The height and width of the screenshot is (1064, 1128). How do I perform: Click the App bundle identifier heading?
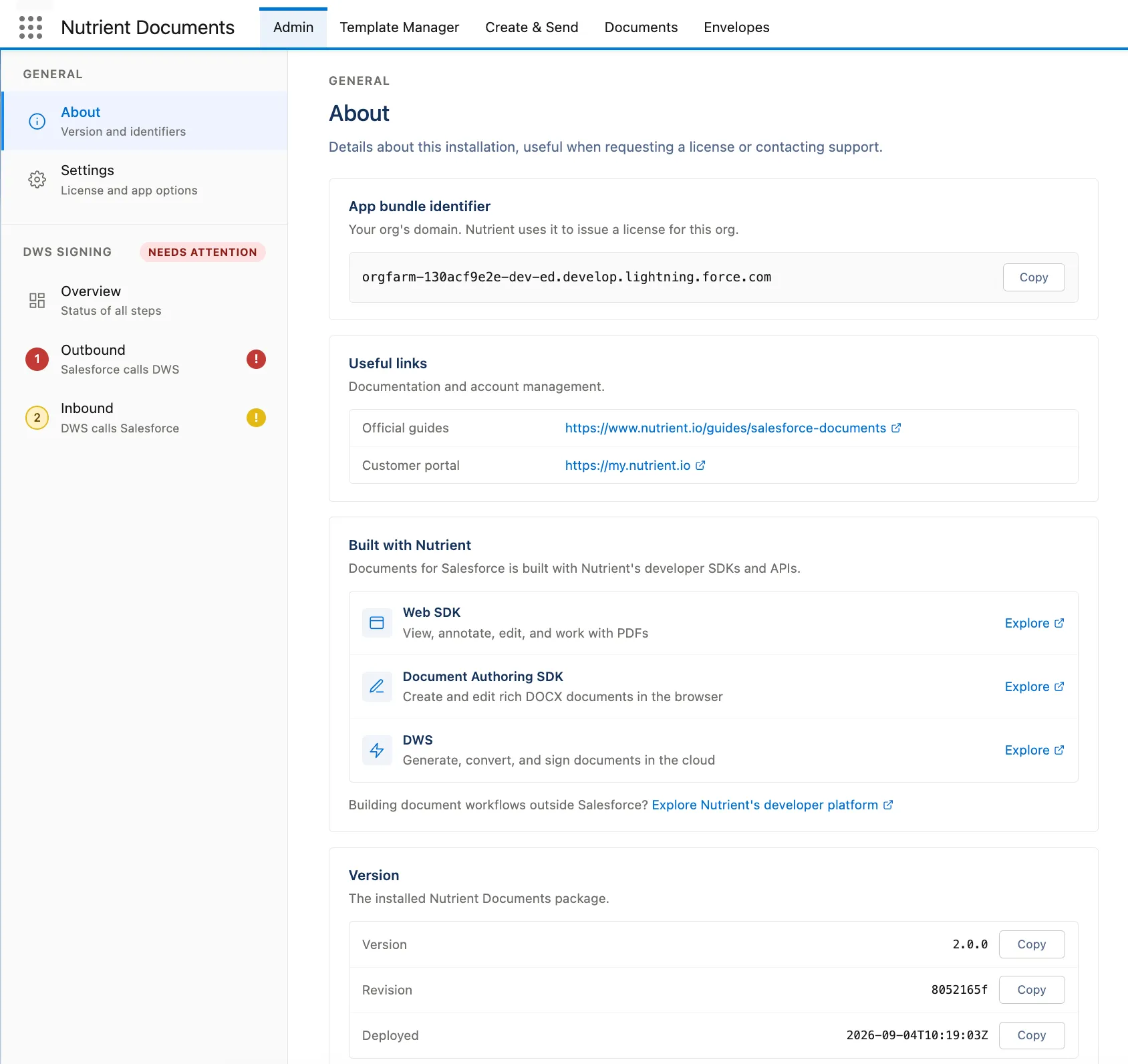tap(420, 207)
